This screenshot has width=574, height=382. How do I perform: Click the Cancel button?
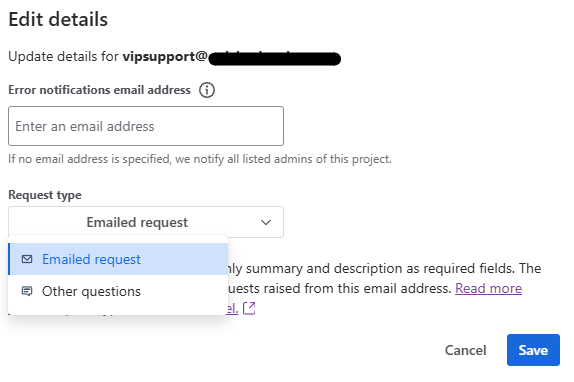(465, 350)
